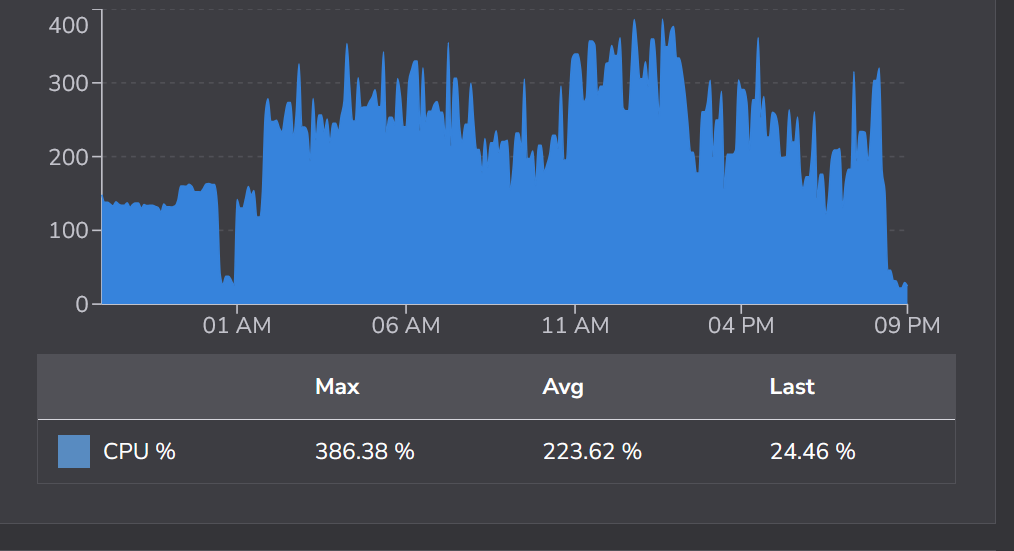
Task: Sort by the Max column header
Action: point(337,386)
